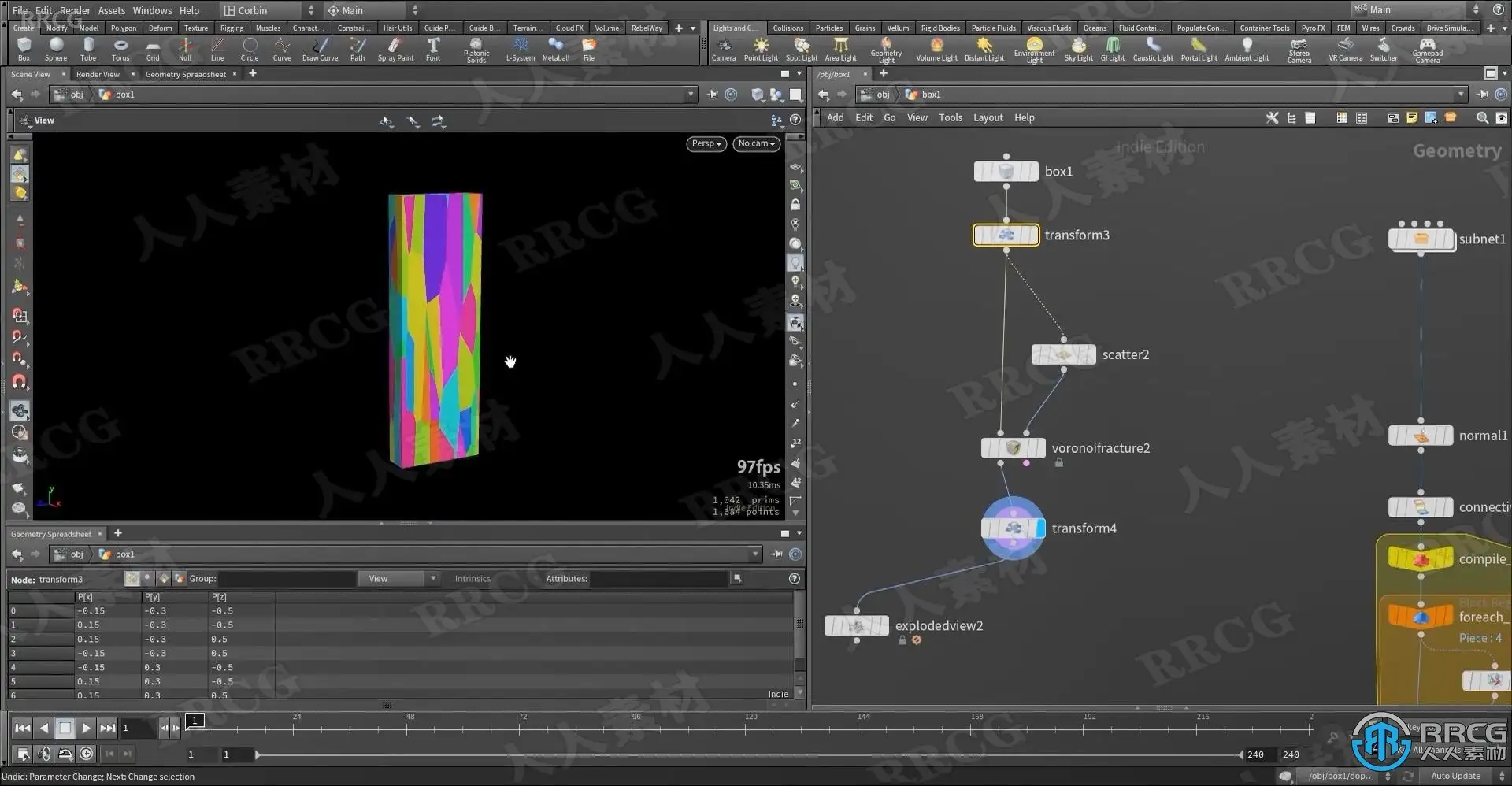Viewport: 1512px width, 786px height.
Task: Create a Sky Light
Action: (1079, 49)
